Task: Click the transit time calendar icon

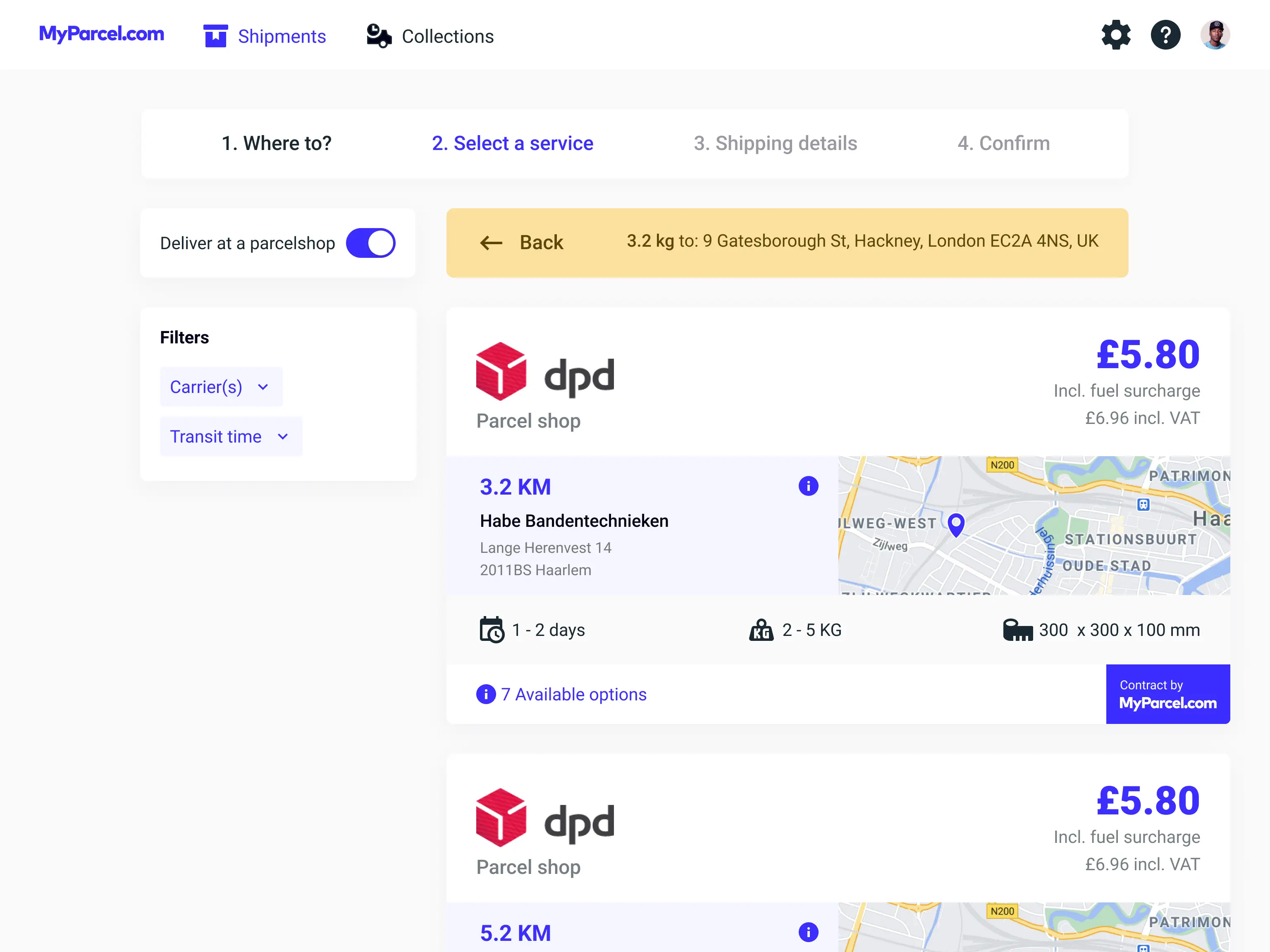Action: [x=492, y=630]
